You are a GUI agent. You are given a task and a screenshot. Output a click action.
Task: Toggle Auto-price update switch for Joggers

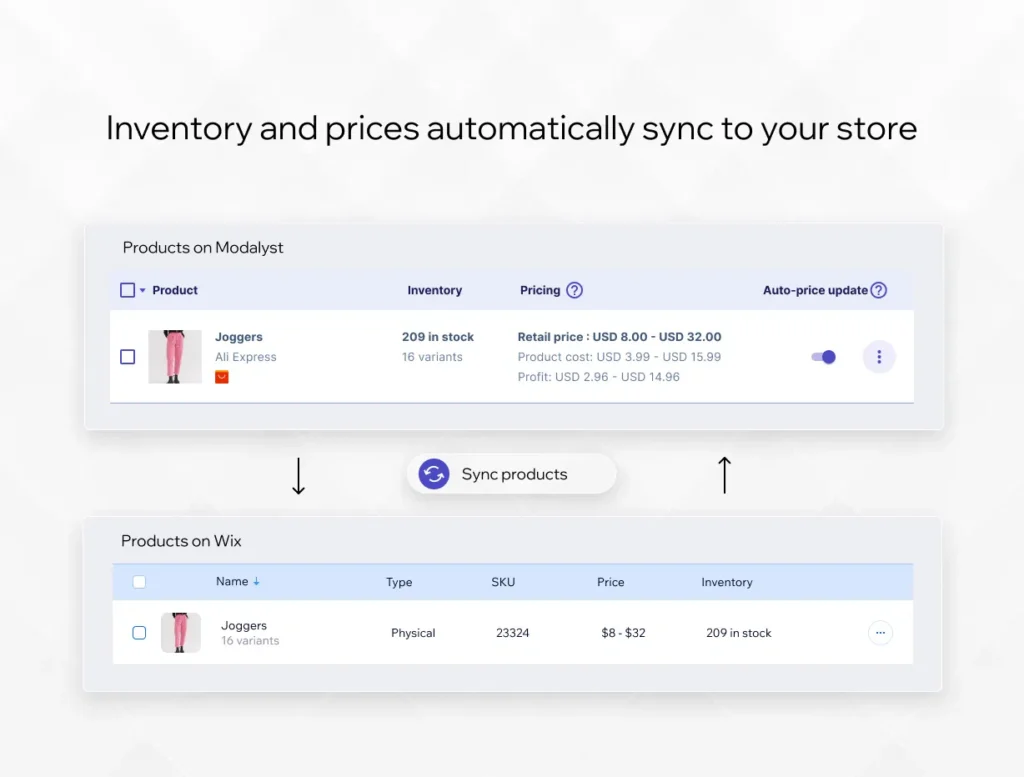tap(824, 357)
